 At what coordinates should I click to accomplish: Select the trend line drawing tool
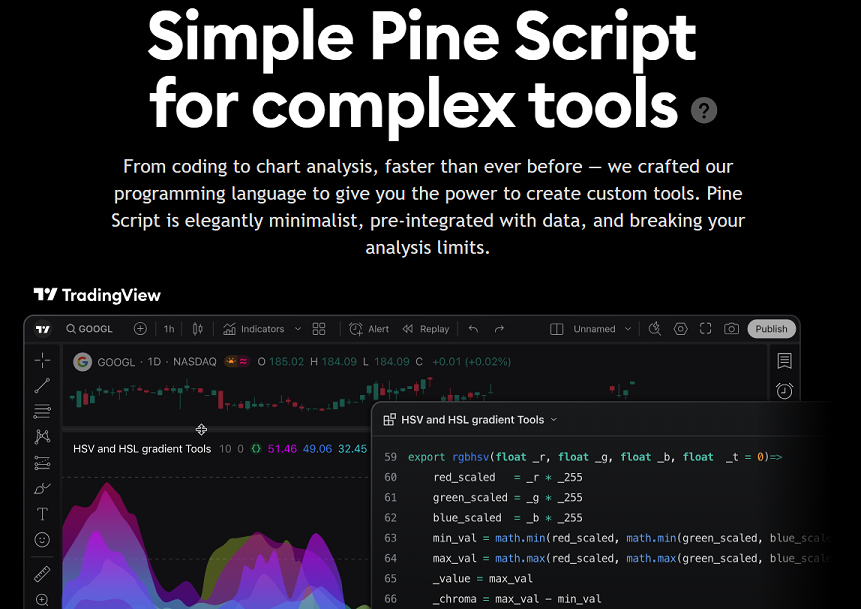point(42,385)
